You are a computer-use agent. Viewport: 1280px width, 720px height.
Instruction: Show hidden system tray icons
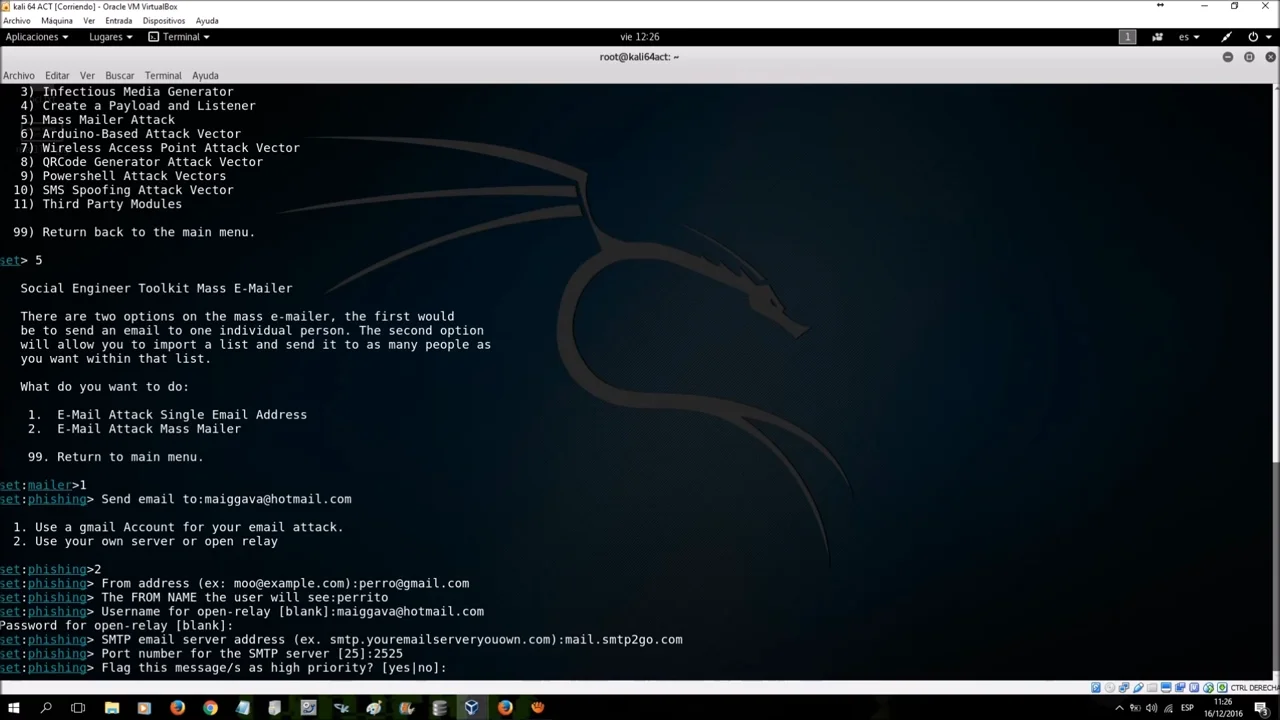1119,708
